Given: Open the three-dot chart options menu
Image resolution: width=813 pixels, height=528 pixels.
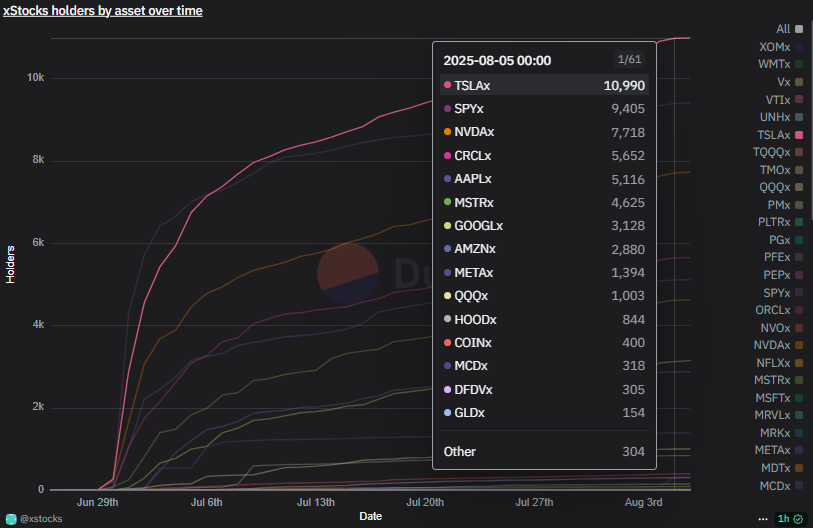Looking at the screenshot, I should point(763,519).
